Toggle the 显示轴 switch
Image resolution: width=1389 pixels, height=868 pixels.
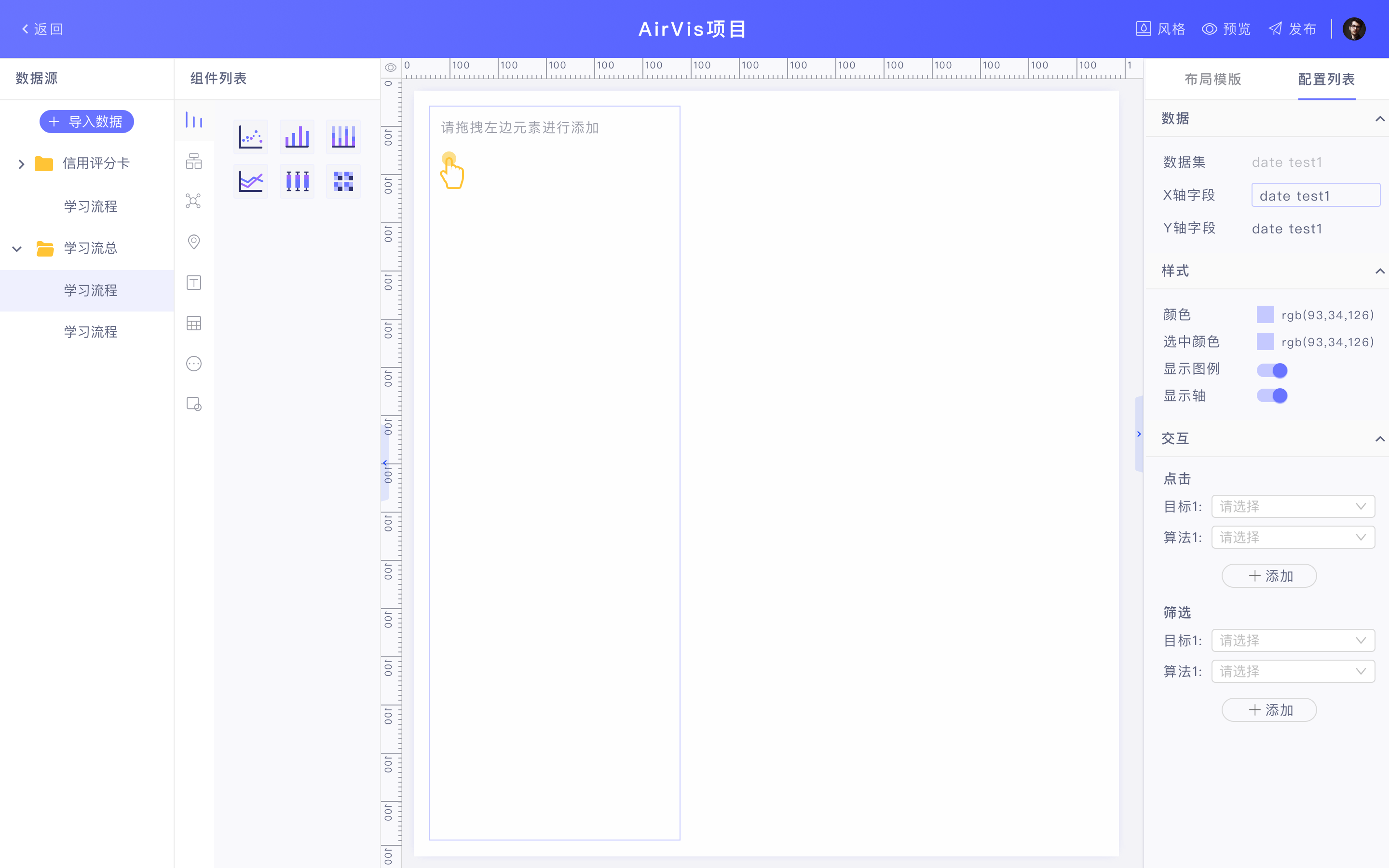pyautogui.click(x=1272, y=395)
